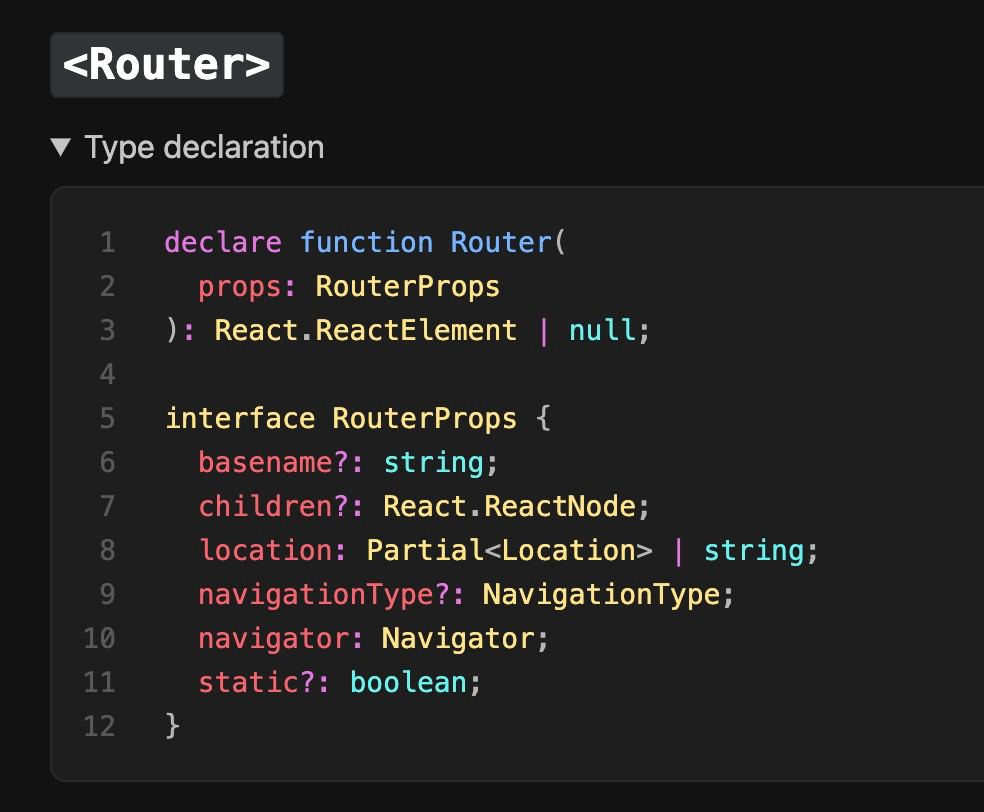Click 'boolean' type on line 11
This screenshot has width=984, height=812.
click(x=409, y=682)
